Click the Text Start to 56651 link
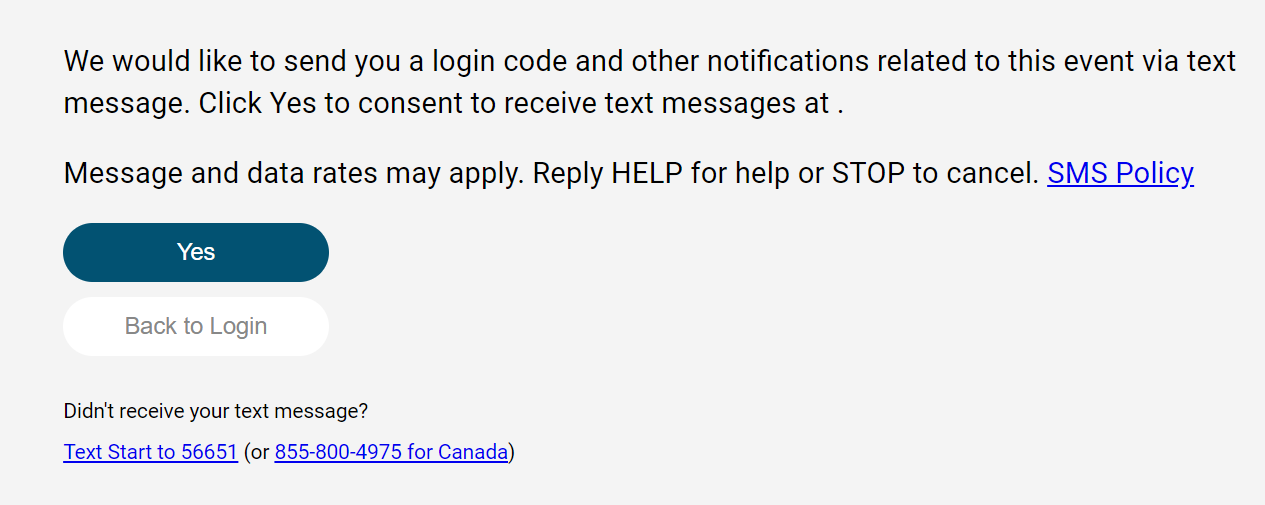Image resolution: width=1265 pixels, height=505 pixels. (150, 452)
